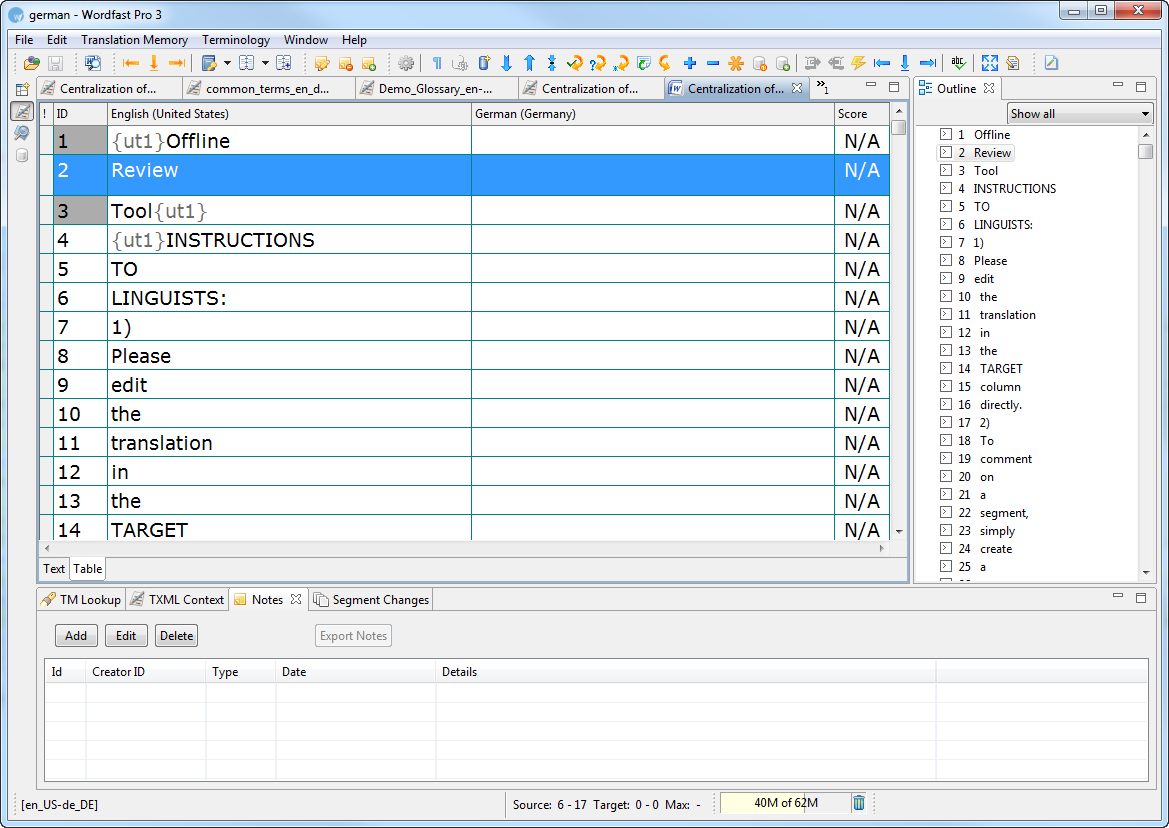Click the orange down arrow toolbar icon
The height and width of the screenshot is (828, 1169).
pos(154,63)
